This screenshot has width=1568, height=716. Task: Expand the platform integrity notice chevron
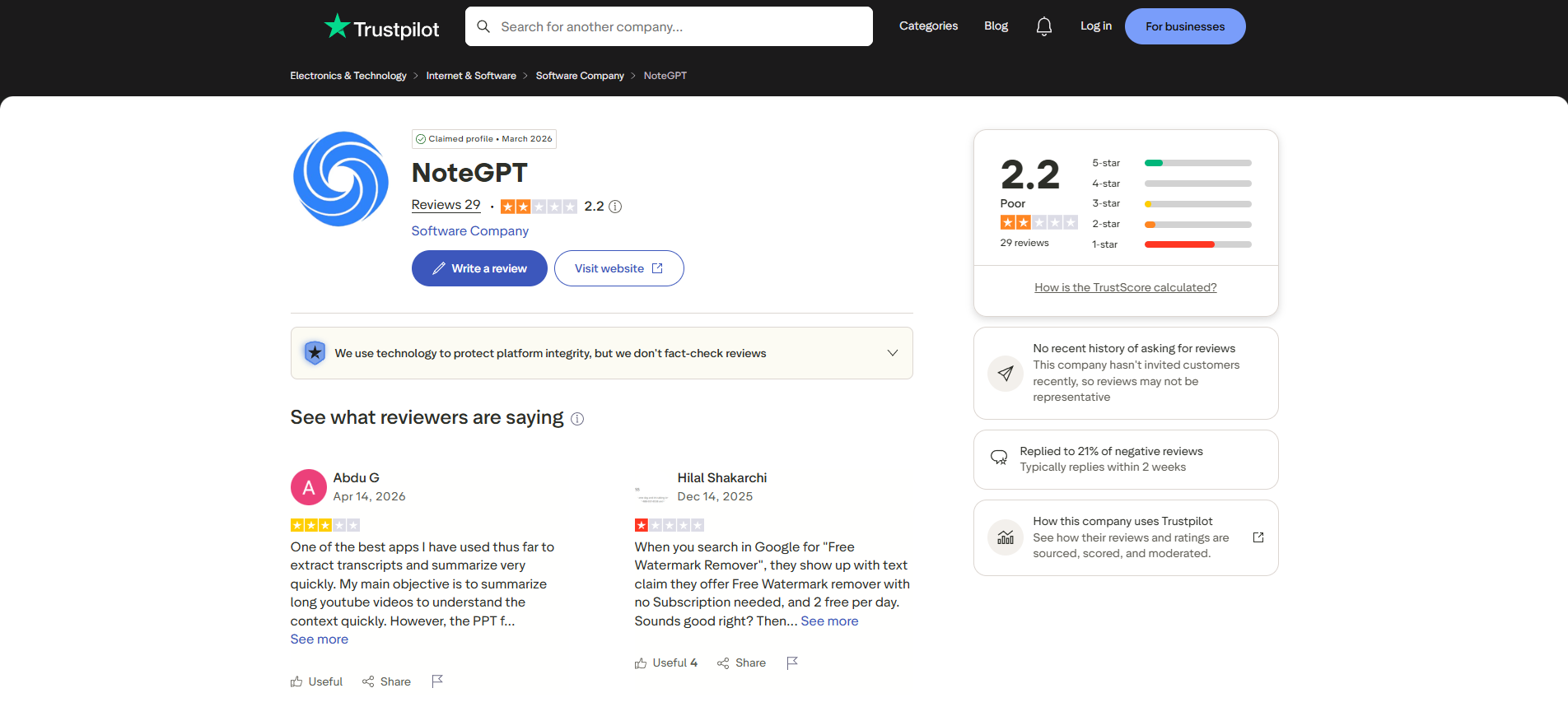coord(893,353)
